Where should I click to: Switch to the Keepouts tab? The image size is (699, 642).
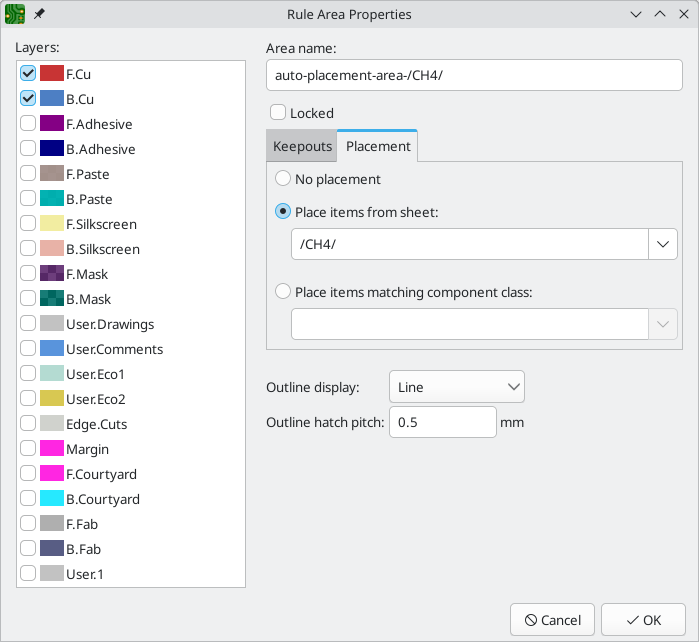pos(302,146)
